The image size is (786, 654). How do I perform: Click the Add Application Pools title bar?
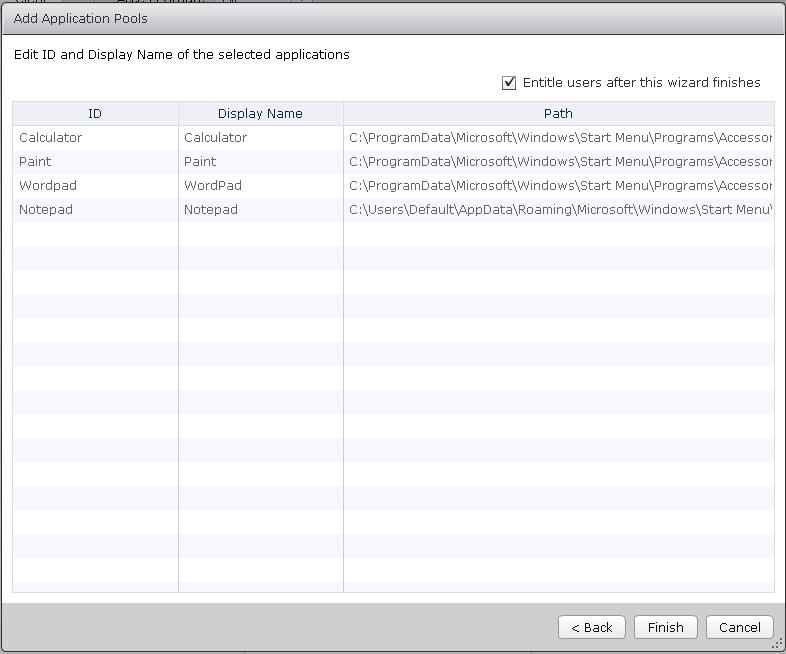[x=393, y=19]
